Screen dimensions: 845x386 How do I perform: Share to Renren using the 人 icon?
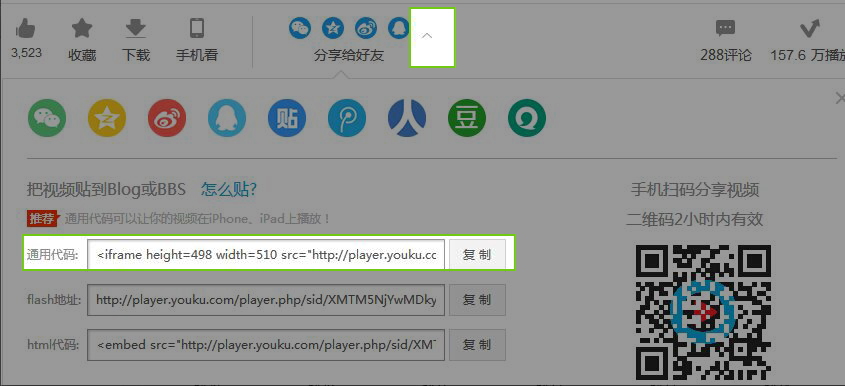click(x=407, y=118)
